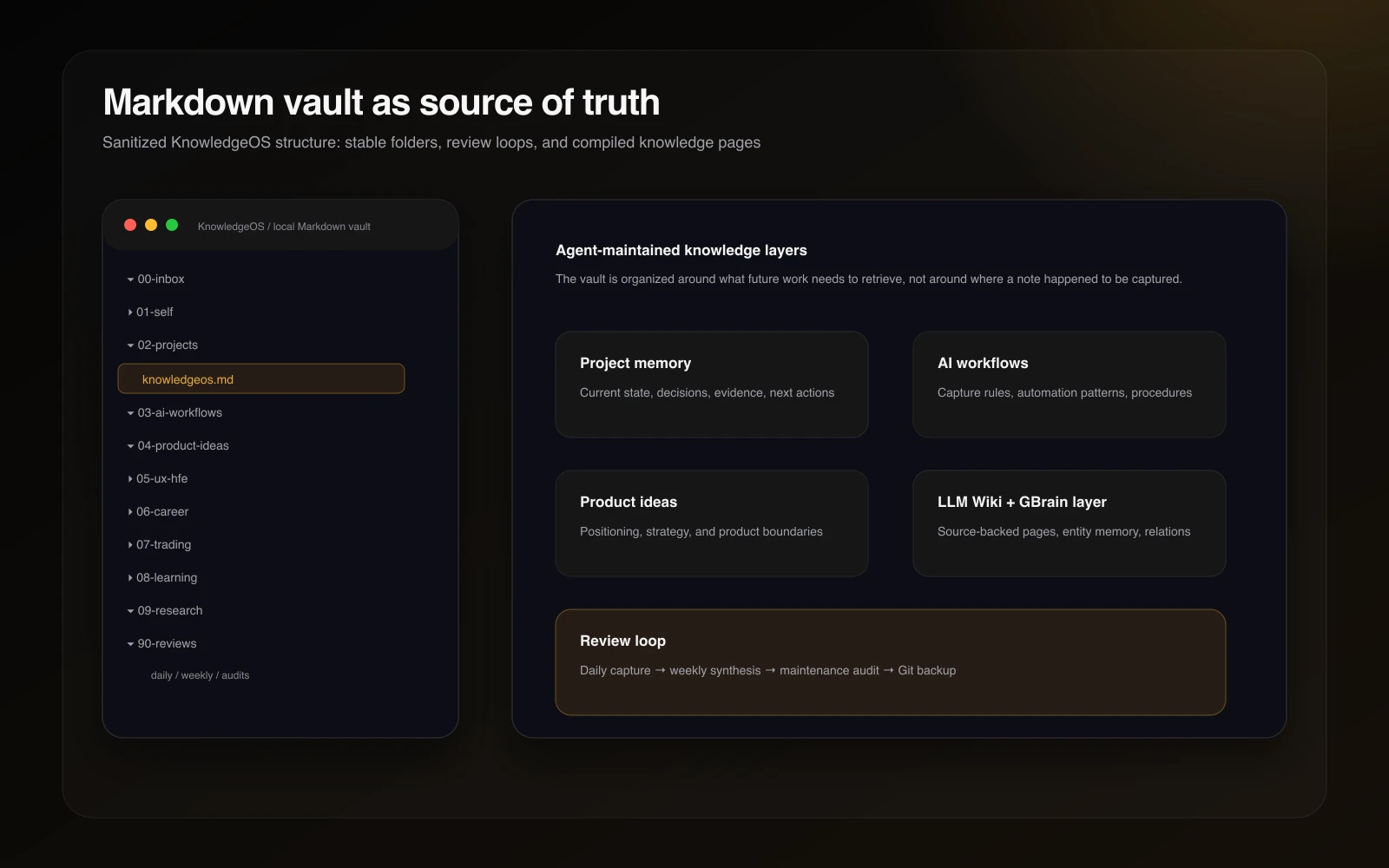Screen dimensions: 1389x868
Task: Open the AI workflows card
Action: [x=1070, y=385]
